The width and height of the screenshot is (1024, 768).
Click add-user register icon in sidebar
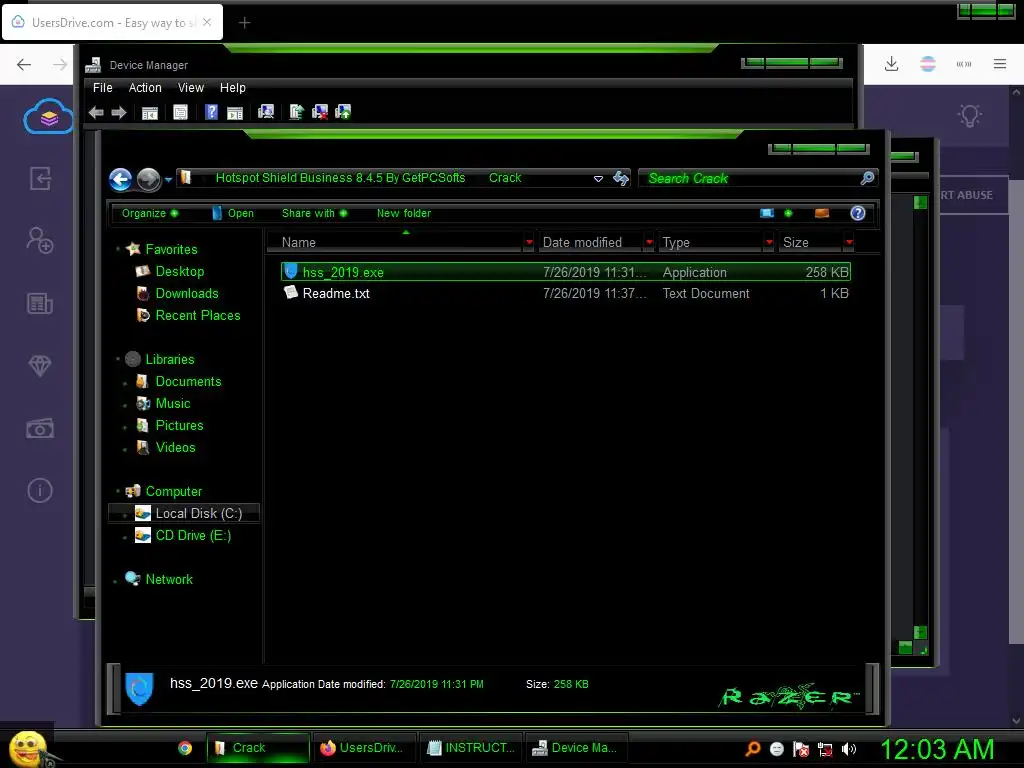pyautogui.click(x=40, y=240)
